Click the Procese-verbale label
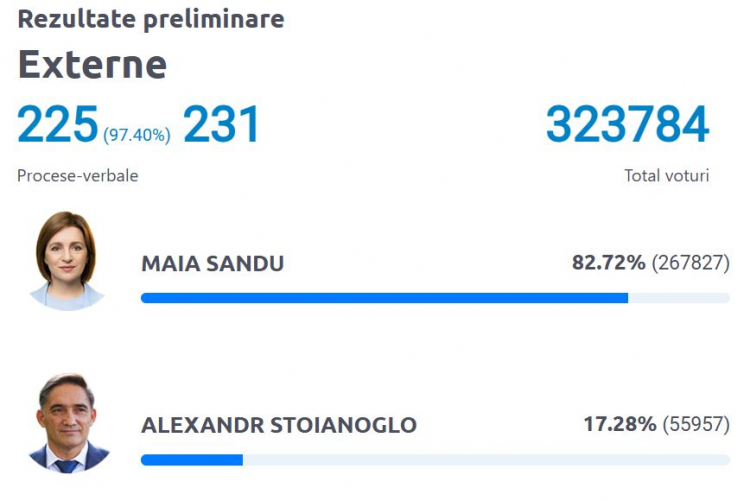Viewport: 750px width, 501px height. (x=77, y=176)
